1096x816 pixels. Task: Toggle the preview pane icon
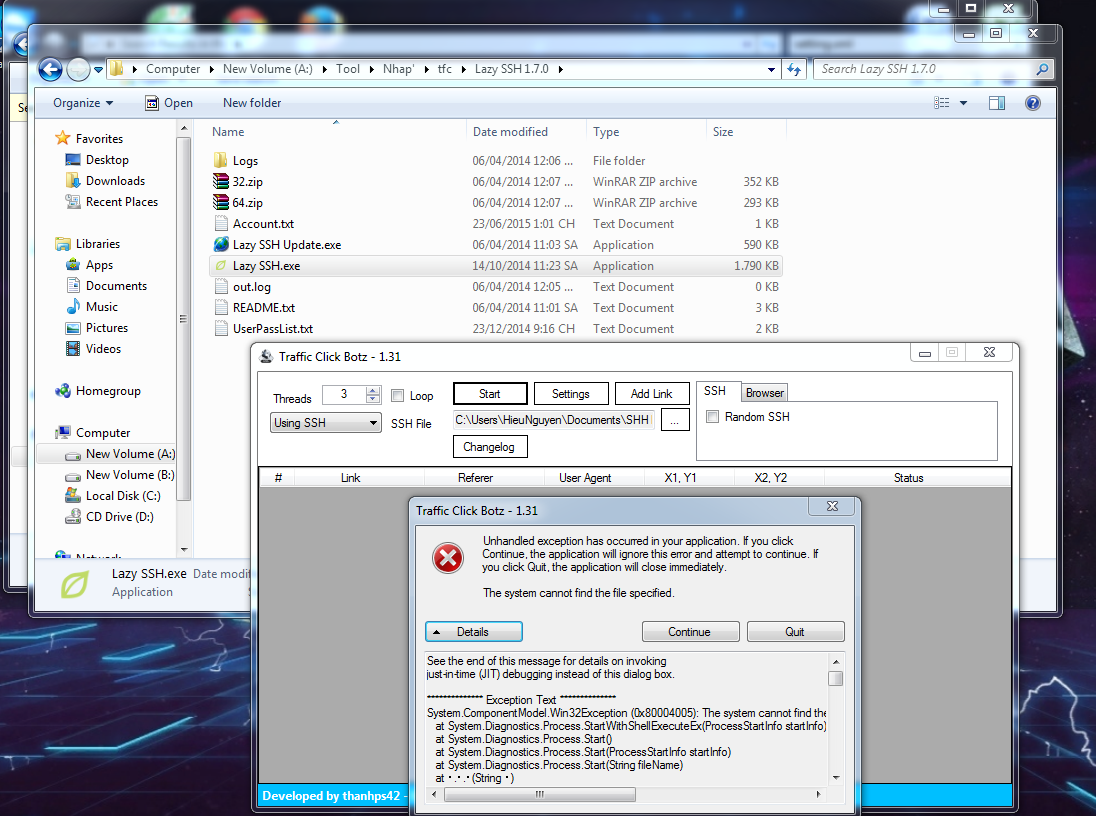click(996, 103)
